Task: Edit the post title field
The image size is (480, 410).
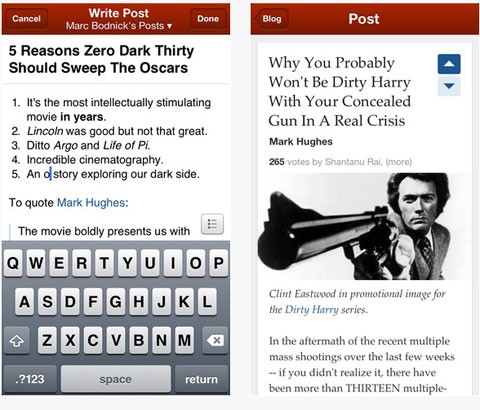Action: pos(115,59)
